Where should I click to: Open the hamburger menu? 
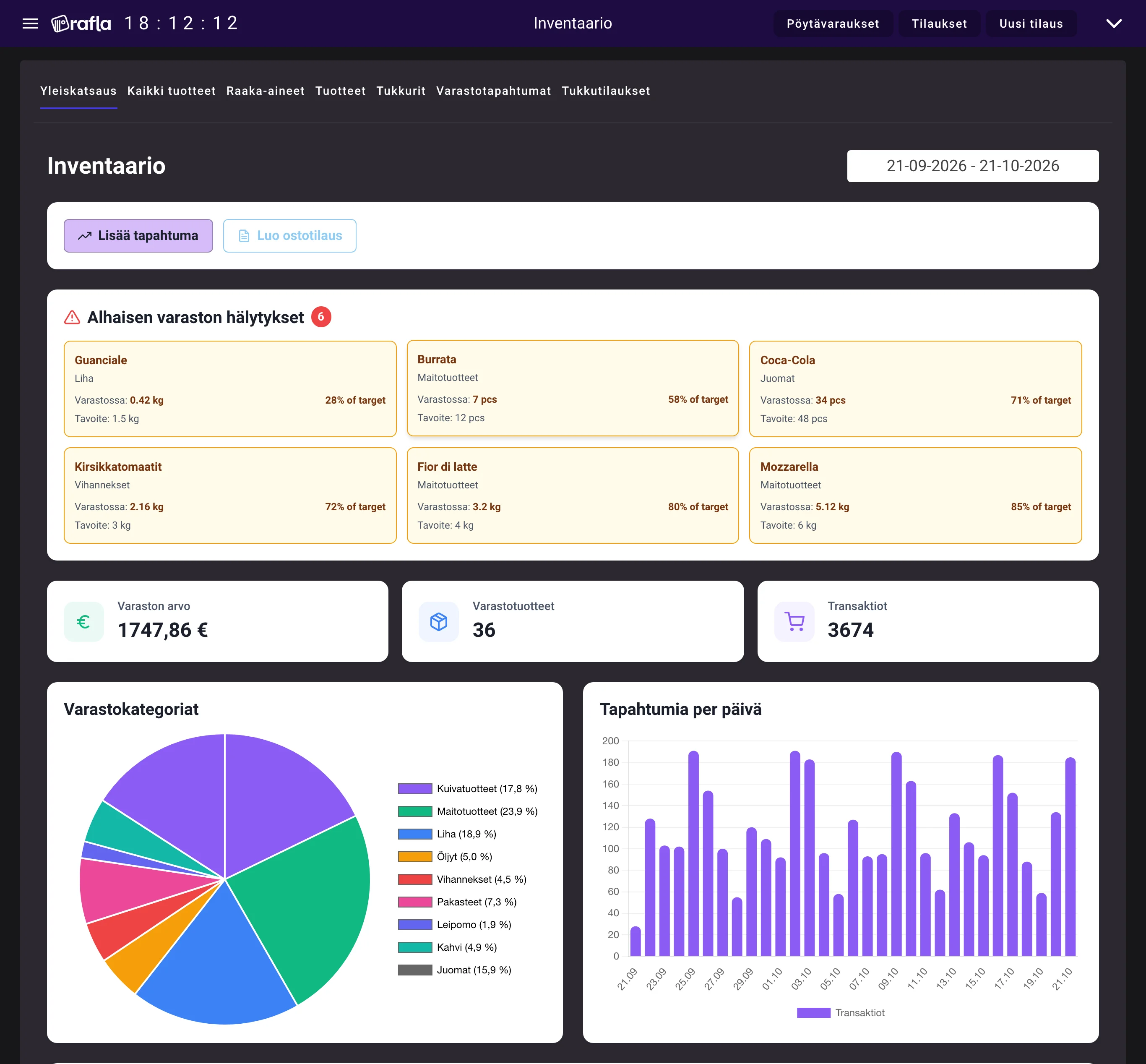pyautogui.click(x=30, y=23)
